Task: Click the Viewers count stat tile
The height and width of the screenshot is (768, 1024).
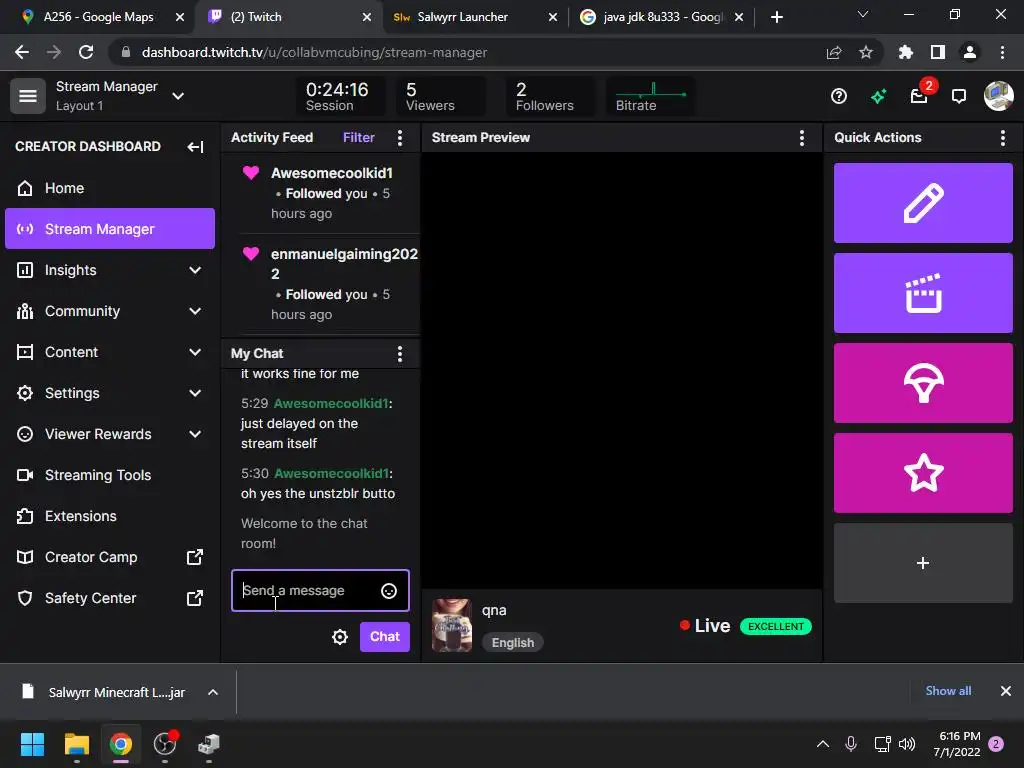Action: [441, 96]
